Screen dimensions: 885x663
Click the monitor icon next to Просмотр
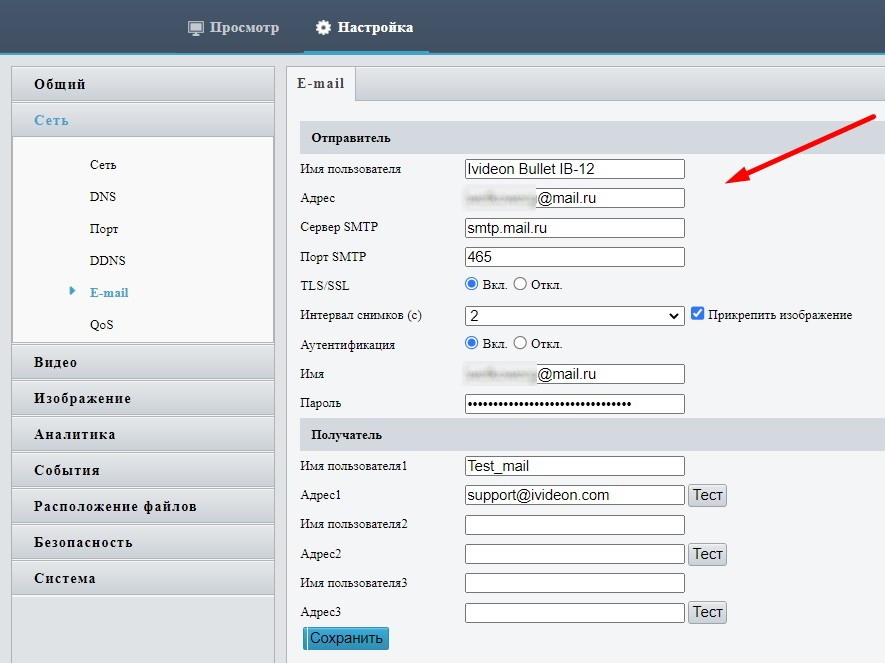click(x=195, y=28)
